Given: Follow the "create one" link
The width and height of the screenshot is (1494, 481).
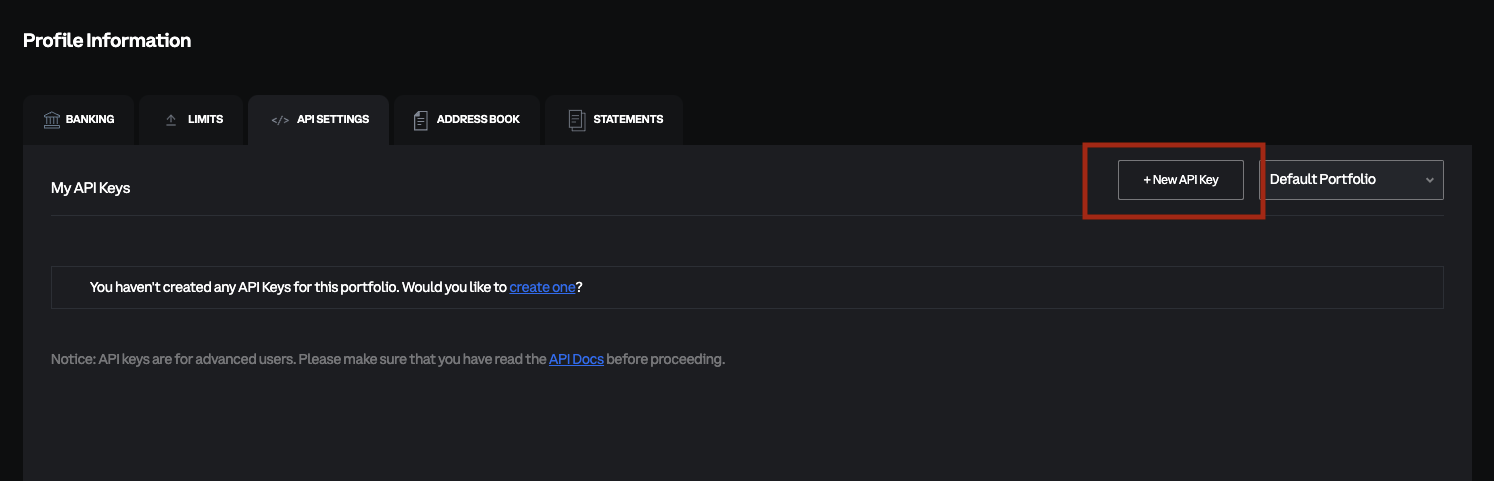Looking at the screenshot, I should [542, 288].
